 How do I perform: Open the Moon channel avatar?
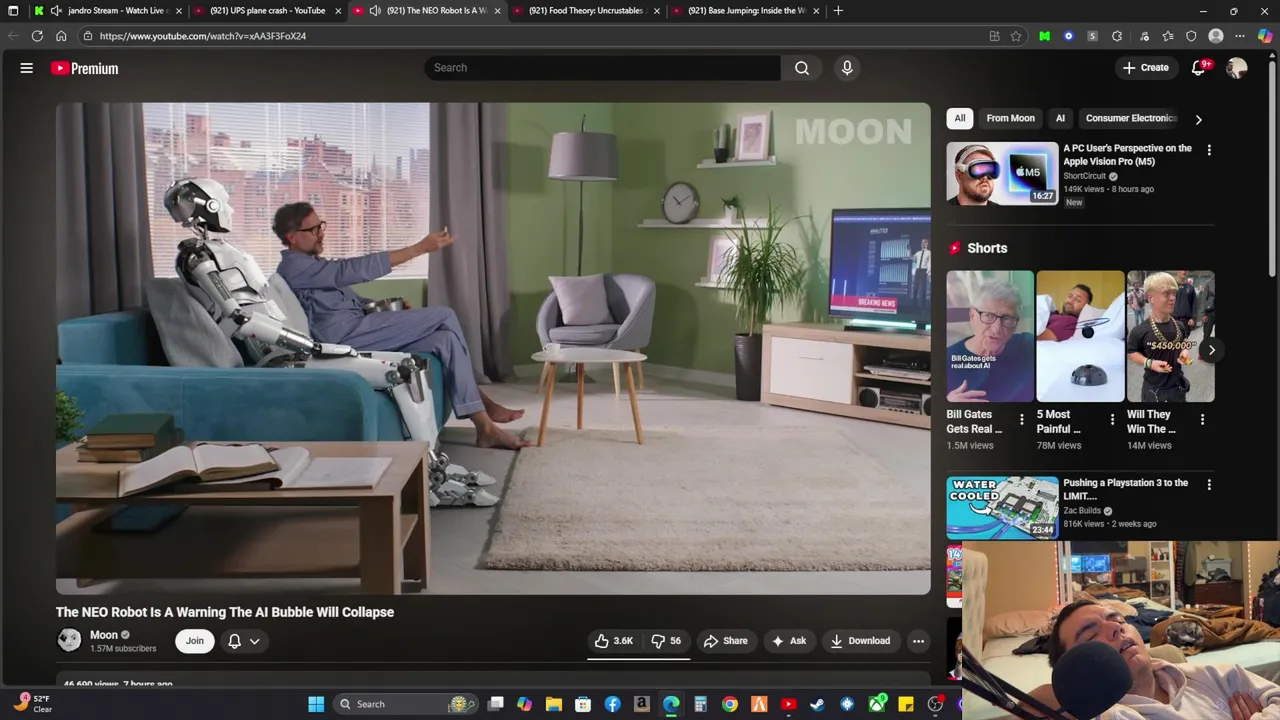[x=69, y=640]
